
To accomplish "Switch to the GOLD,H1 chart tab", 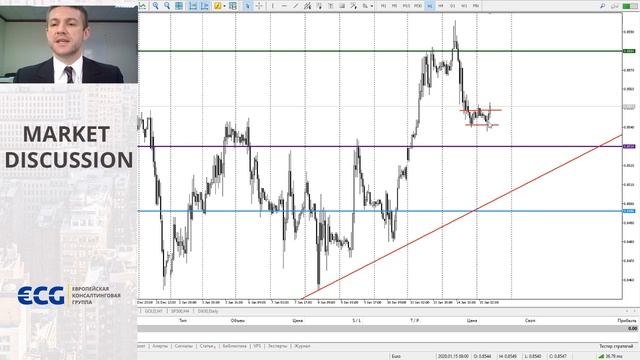I will pos(154,311).
